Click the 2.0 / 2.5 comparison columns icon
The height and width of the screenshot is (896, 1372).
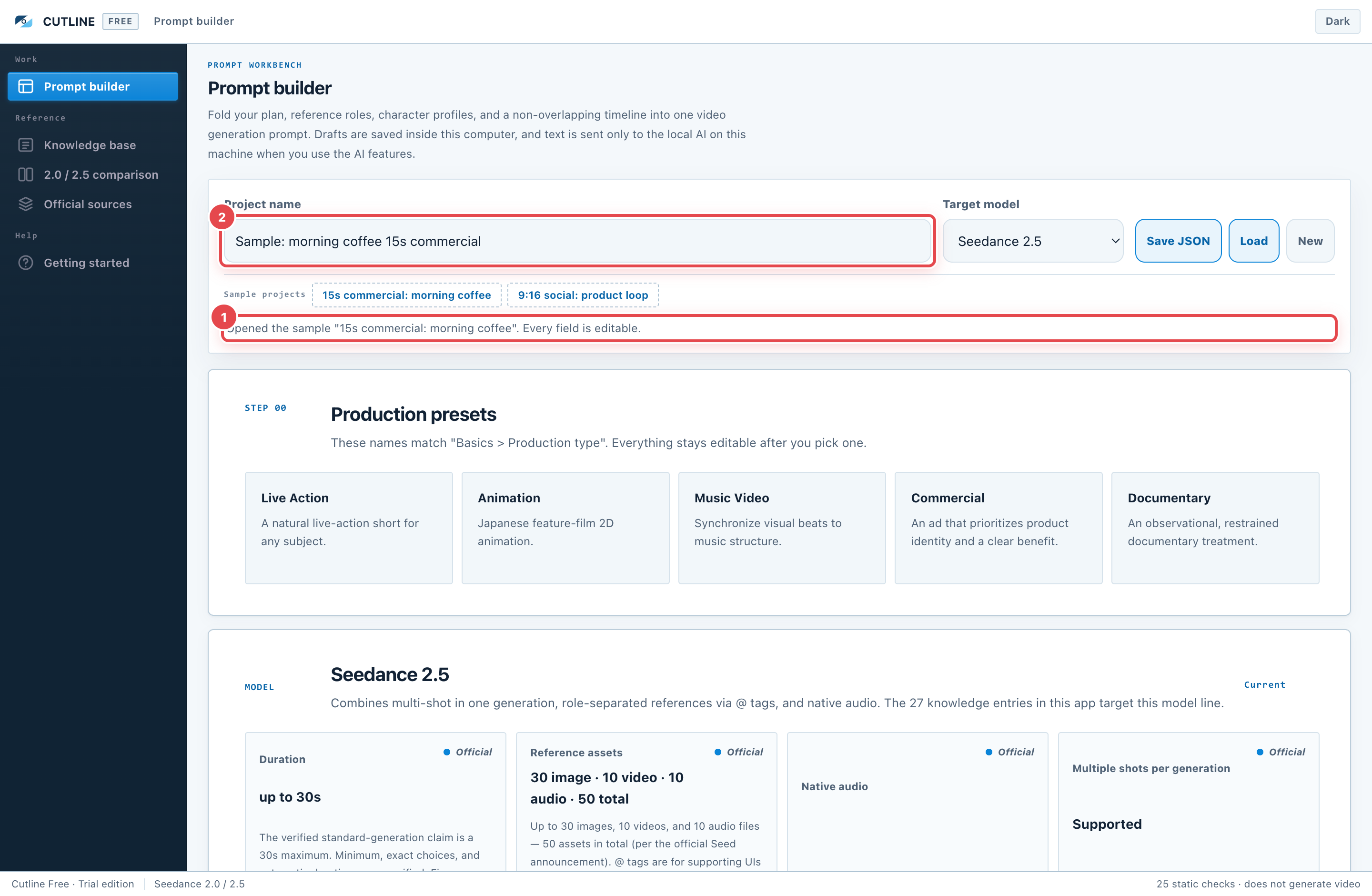tap(26, 175)
